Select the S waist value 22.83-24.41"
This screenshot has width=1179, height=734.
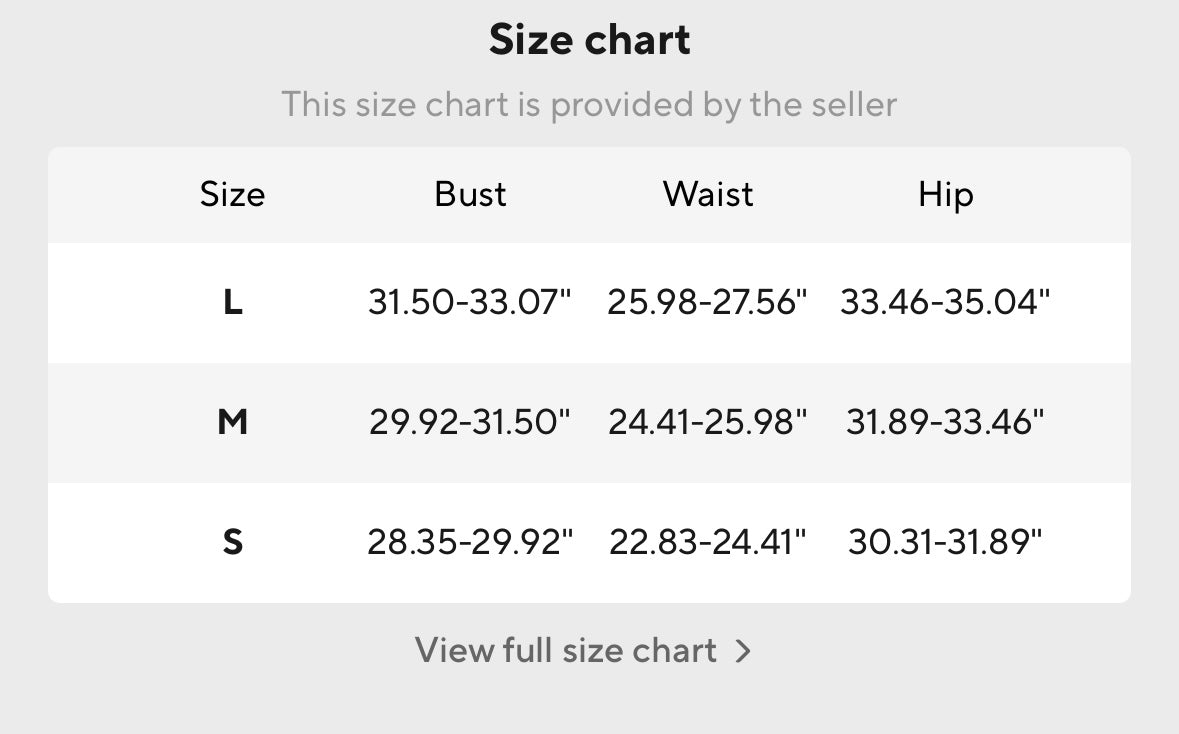point(708,542)
